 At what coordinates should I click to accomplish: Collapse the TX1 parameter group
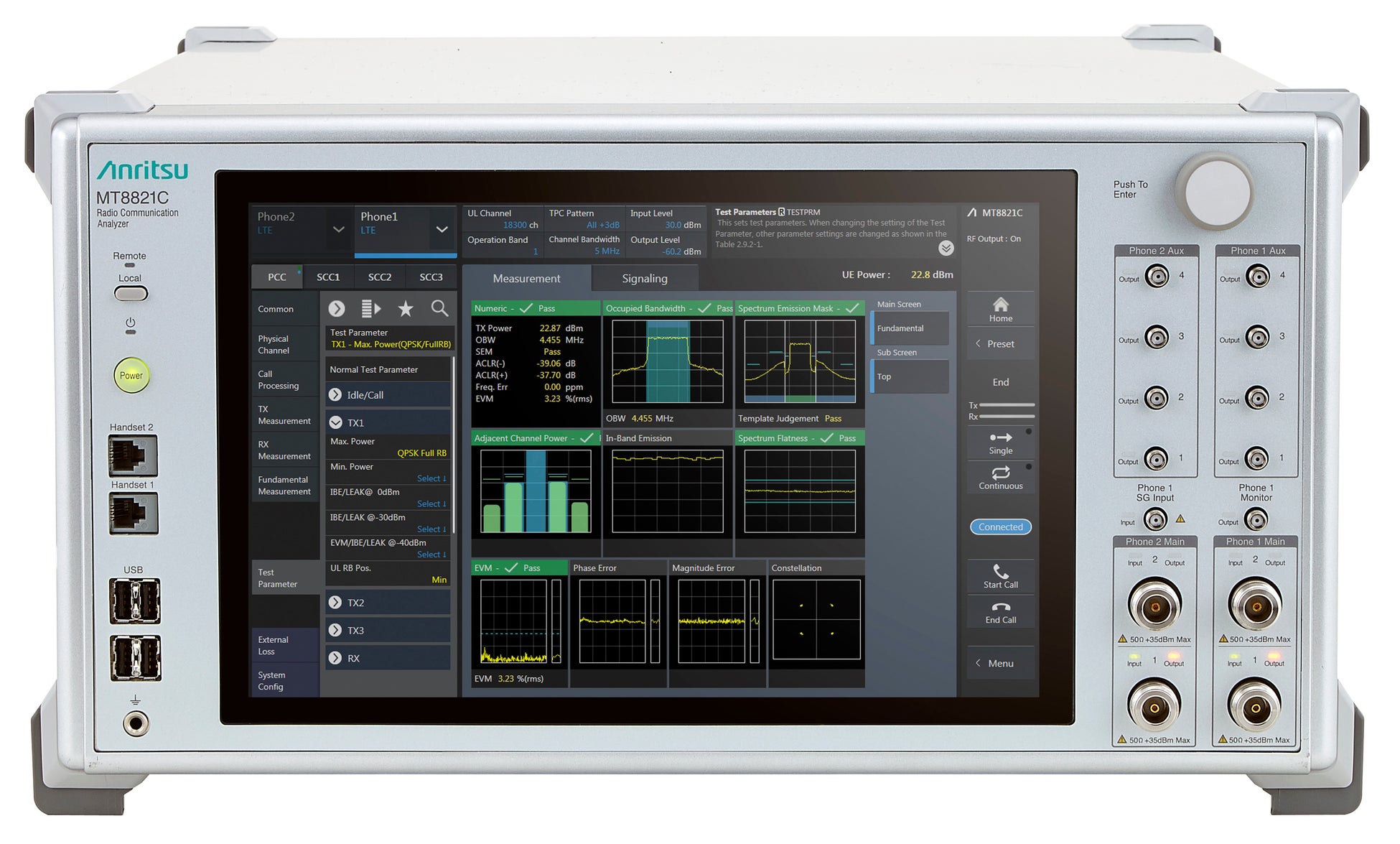pos(335,422)
